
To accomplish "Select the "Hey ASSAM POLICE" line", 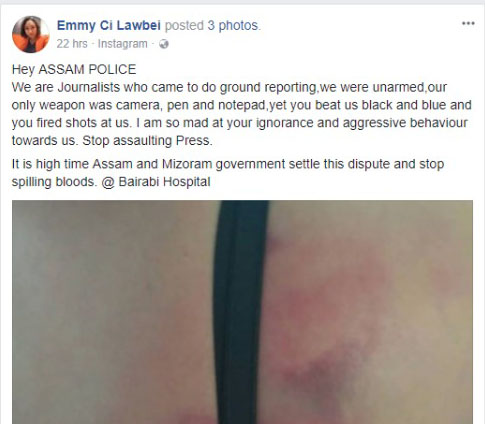I will [74, 69].
